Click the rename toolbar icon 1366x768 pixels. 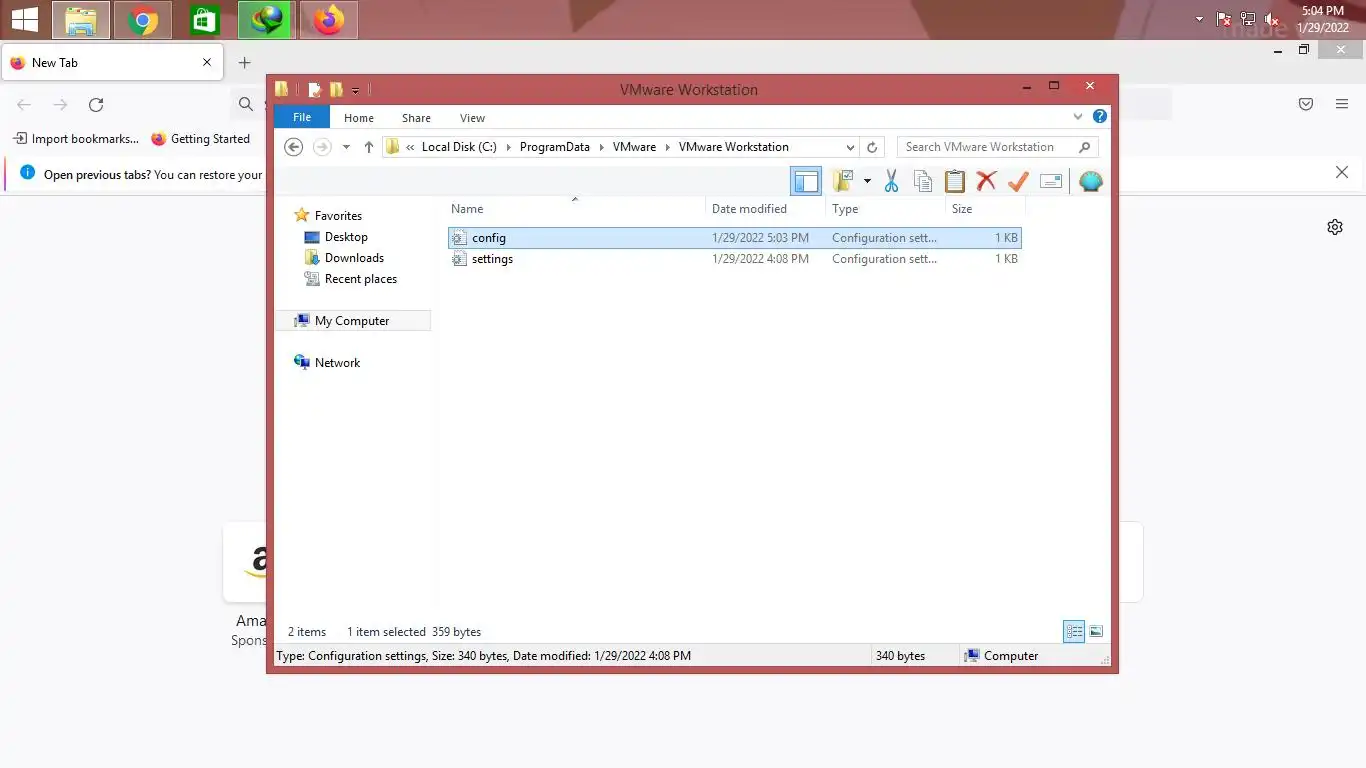[x=1051, y=181]
